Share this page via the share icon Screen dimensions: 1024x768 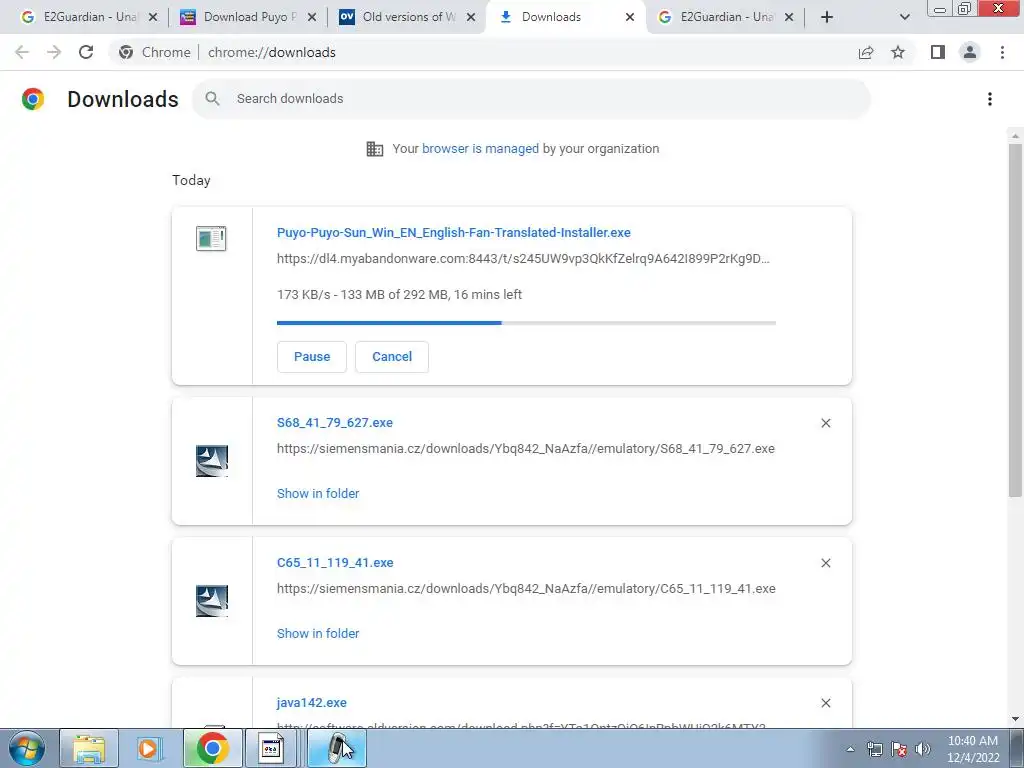click(x=866, y=52)
